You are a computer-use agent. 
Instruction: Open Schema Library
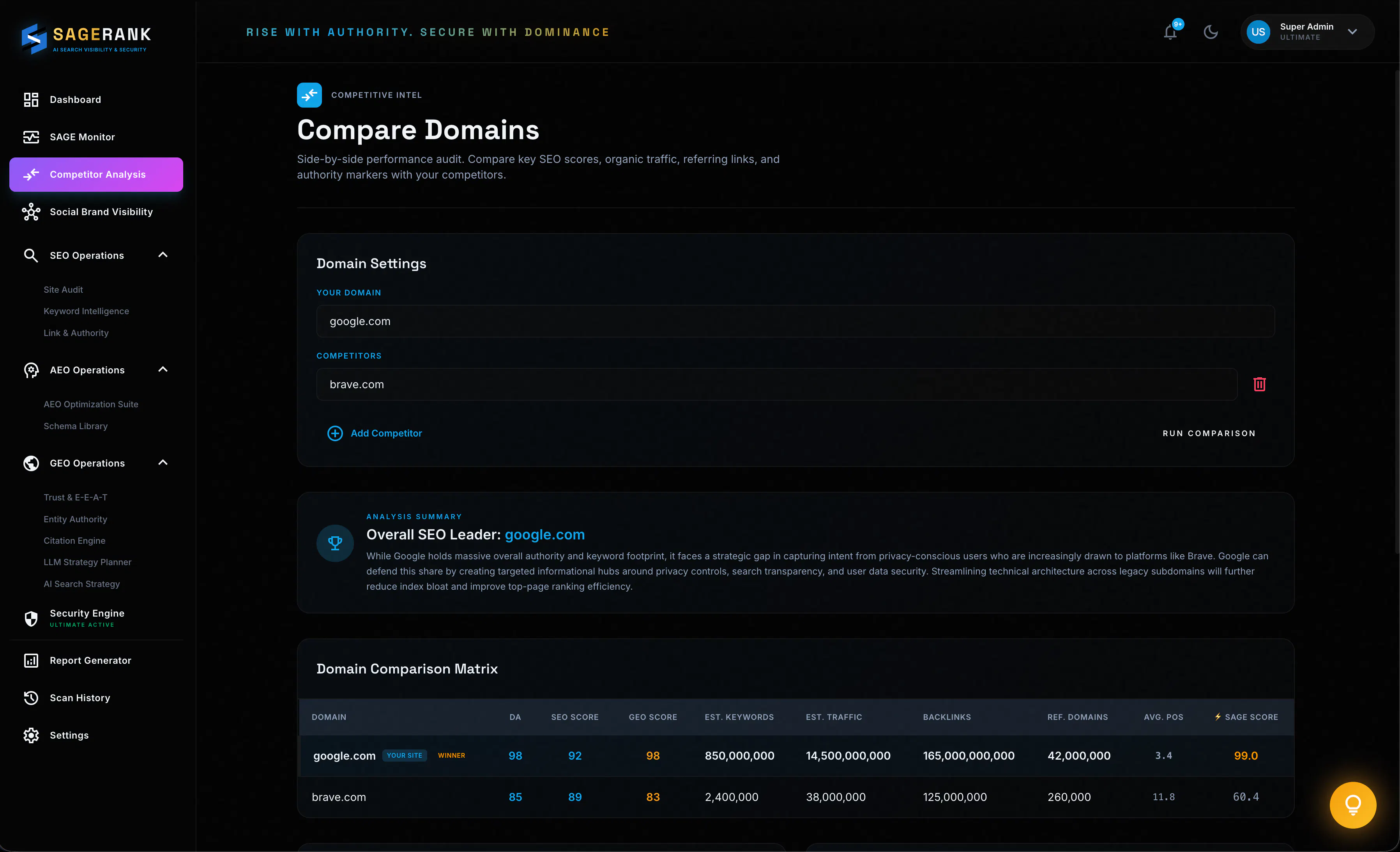76,426
